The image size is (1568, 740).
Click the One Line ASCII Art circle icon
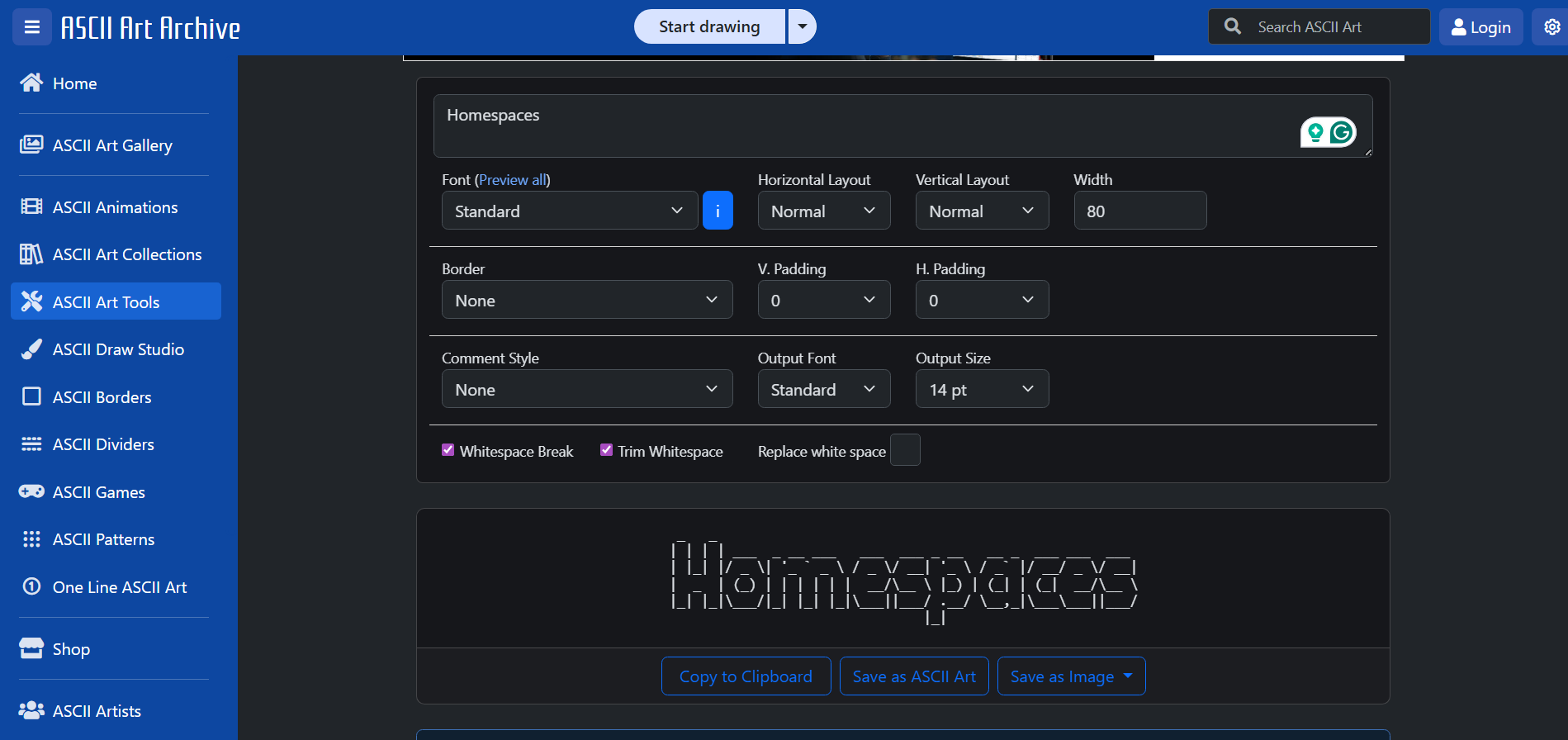point(31,586)
